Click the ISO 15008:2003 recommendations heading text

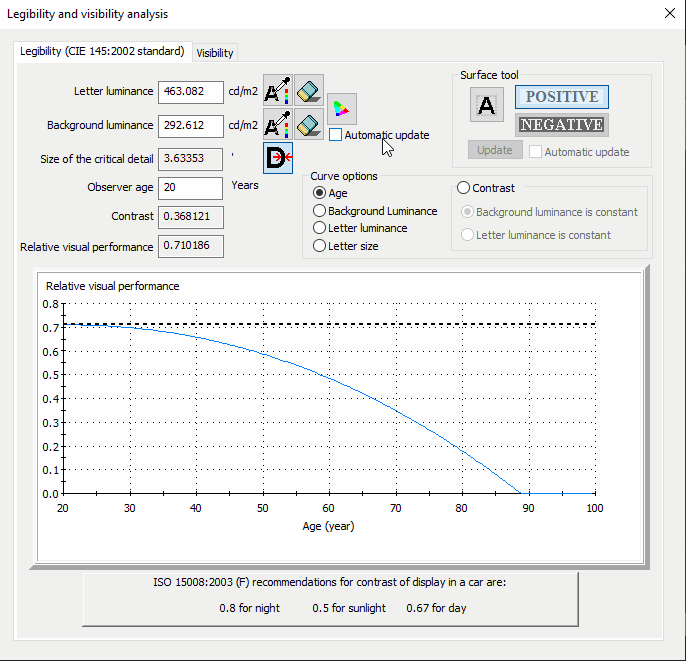point(329,582)
